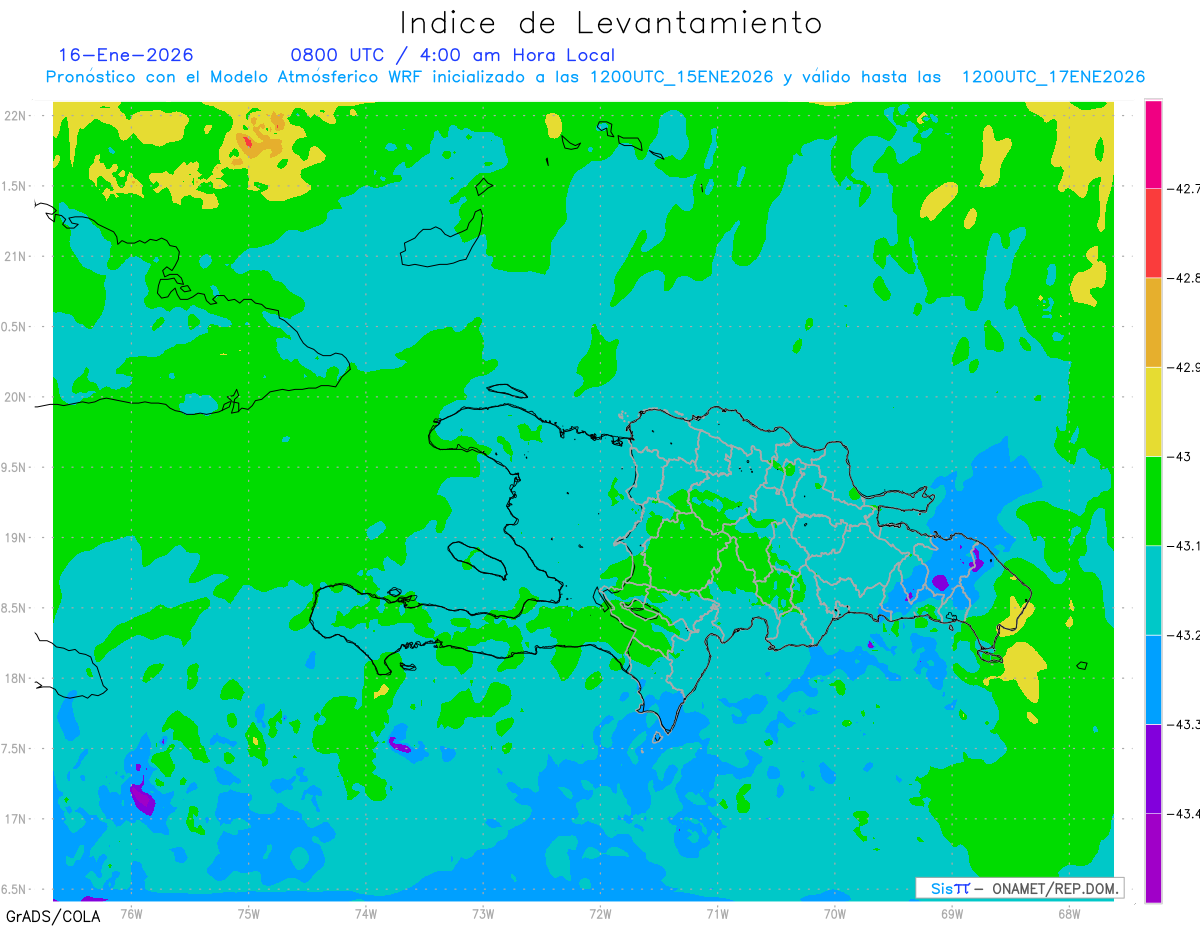The width and height of the screenshot is (1200, 927).
Task: Select the '69W' longitude label
Action: click(951, 913)
